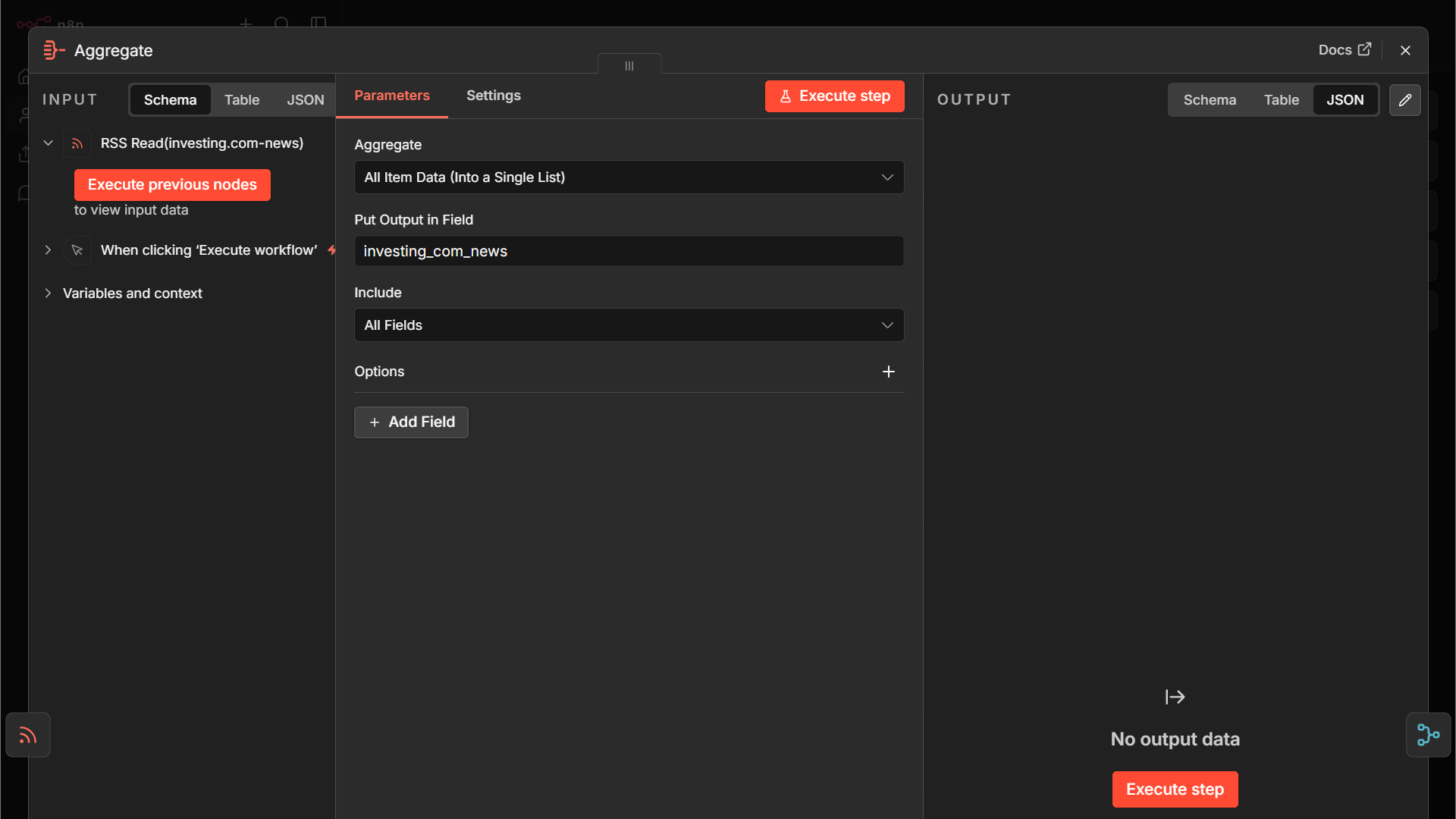
Task: Click the Add Field button
Action: [411, 422]
